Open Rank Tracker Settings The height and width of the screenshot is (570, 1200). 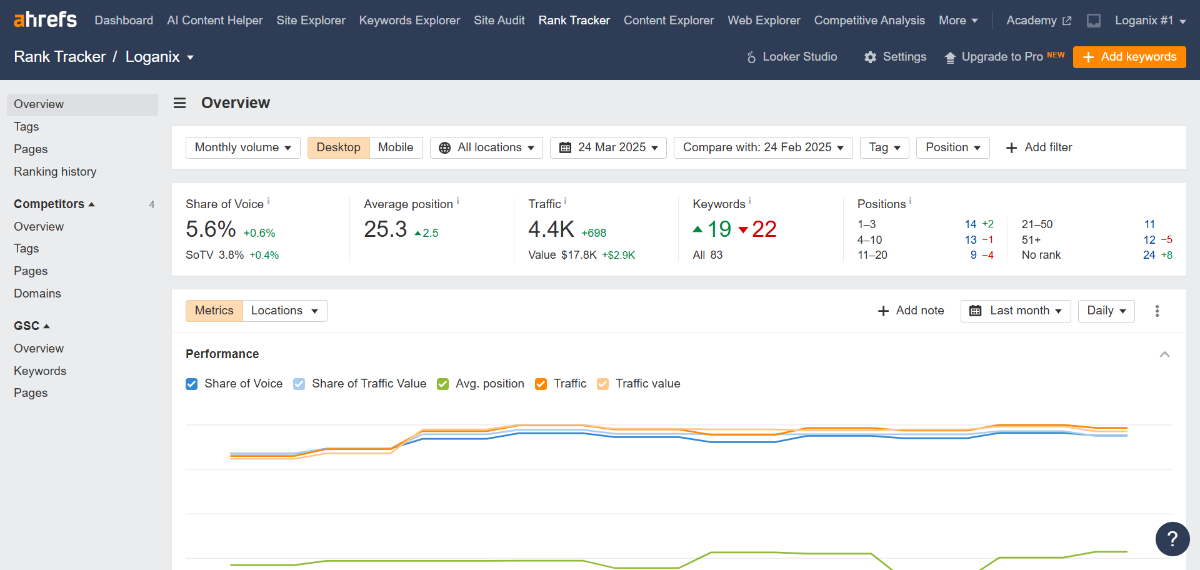[x=895, y=57]
